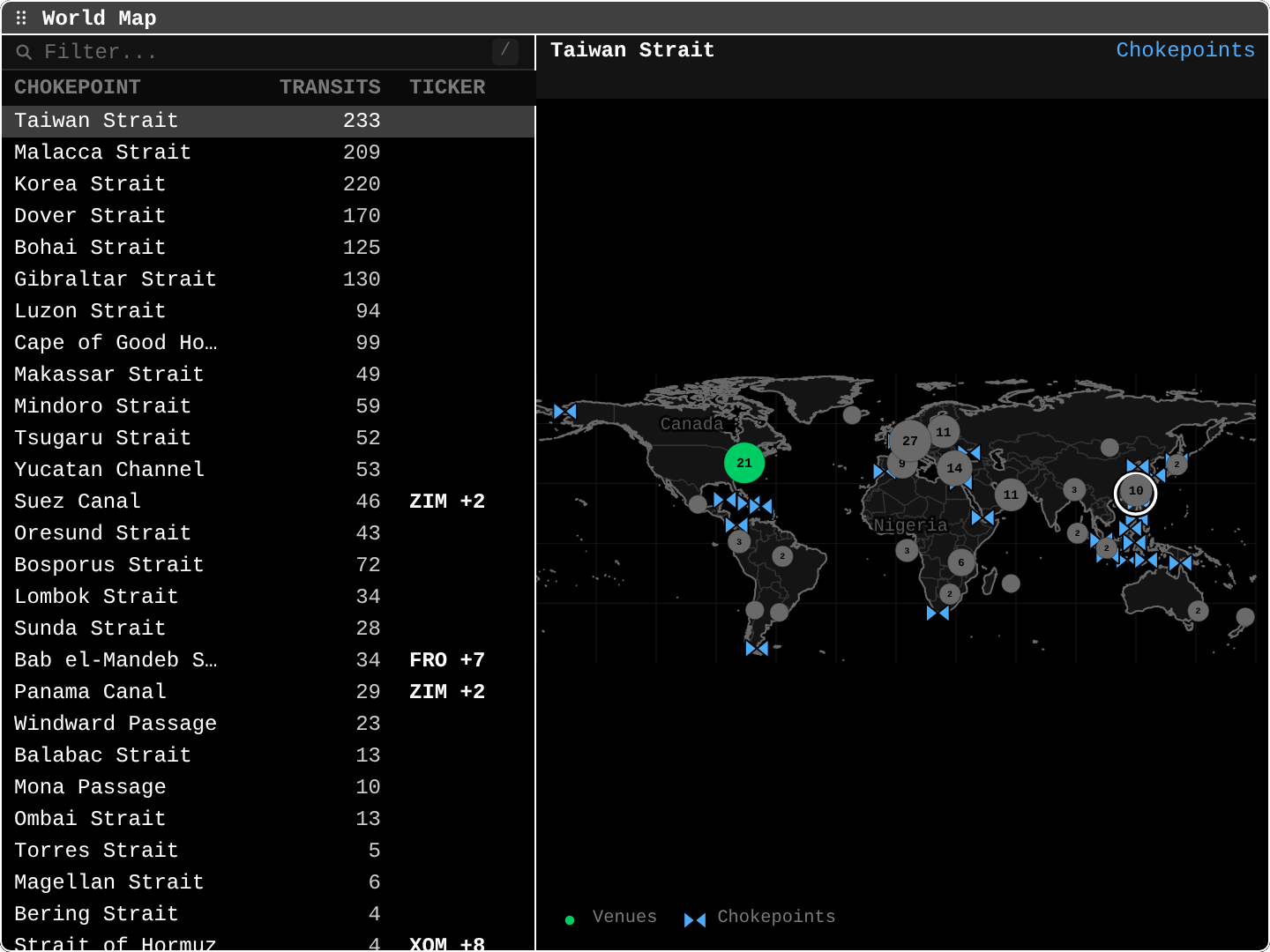Screen dimensions: 1270x952
Task: Click chokepoint marker at the Horn of Africa
Action: (x=982, y=517)
